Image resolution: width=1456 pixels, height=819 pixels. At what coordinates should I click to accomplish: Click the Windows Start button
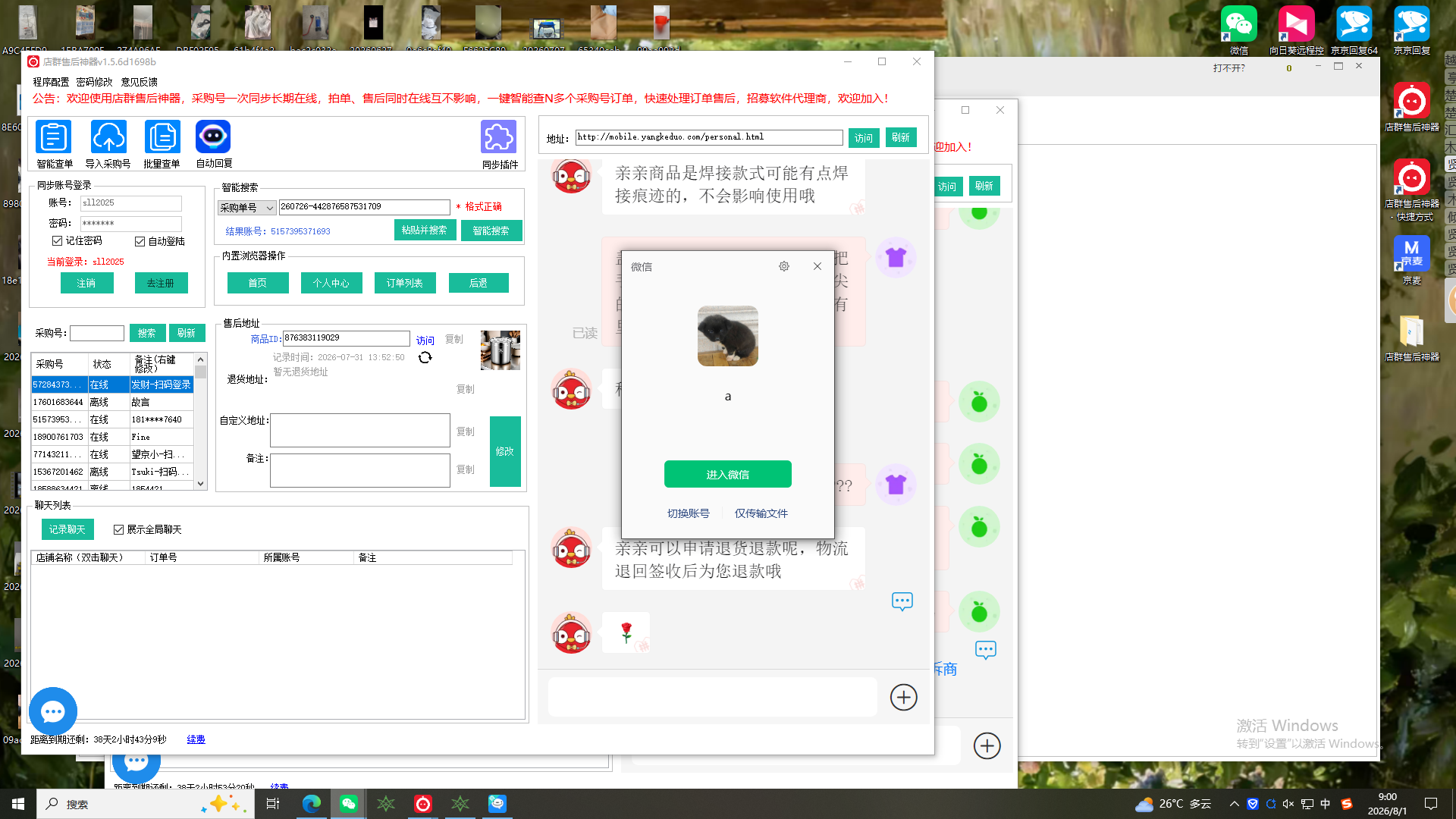tap(18, 804)
